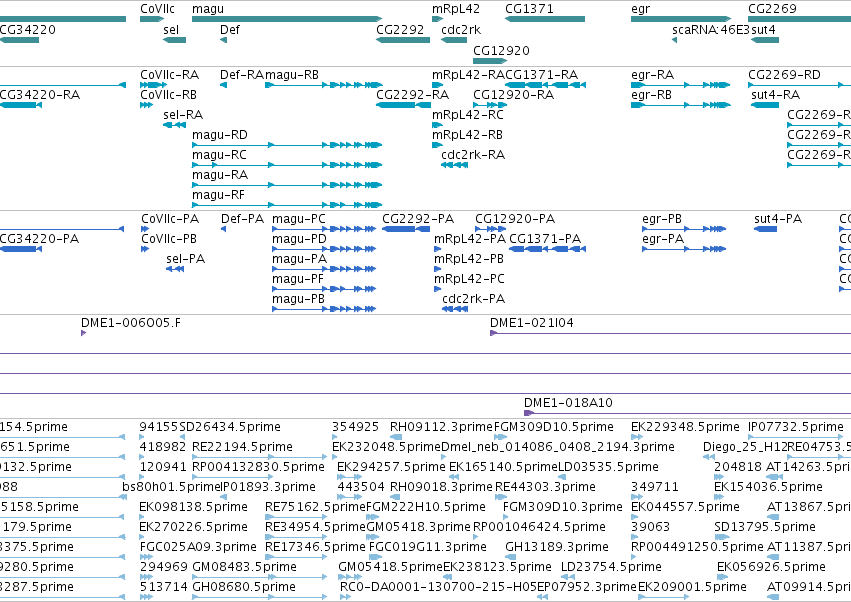Viewport: 851px width, 602px height.
Task: Click protein magu-PC
Action: point(324,229)
